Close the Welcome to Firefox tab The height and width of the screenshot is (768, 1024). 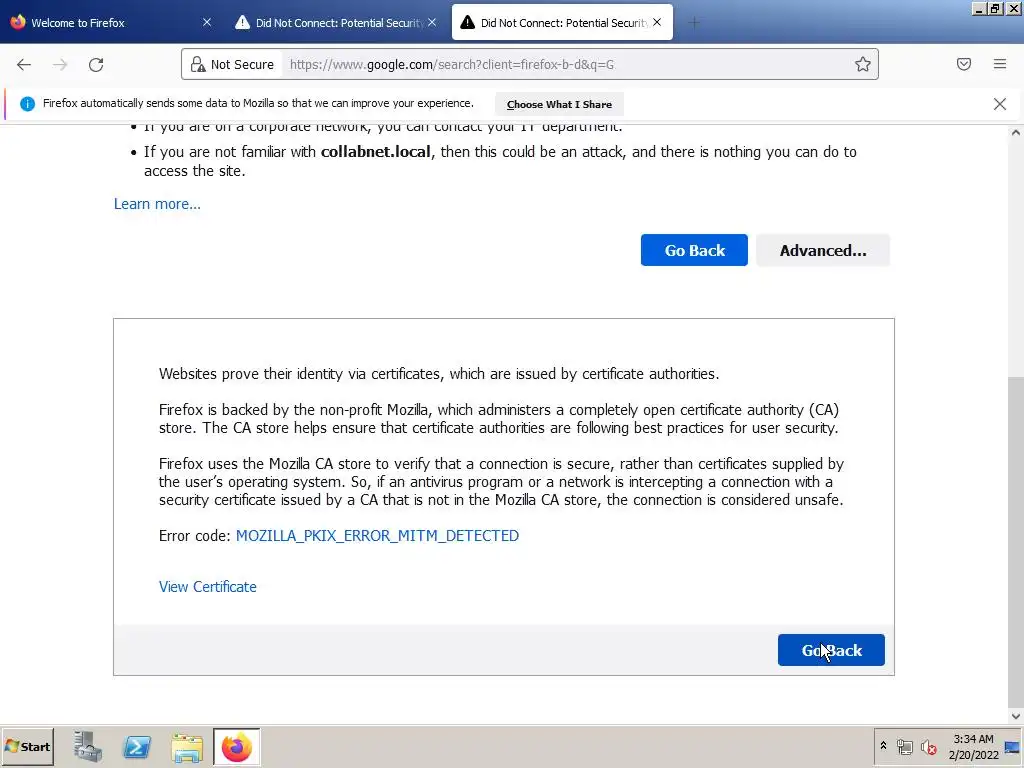tap(206, 22)
